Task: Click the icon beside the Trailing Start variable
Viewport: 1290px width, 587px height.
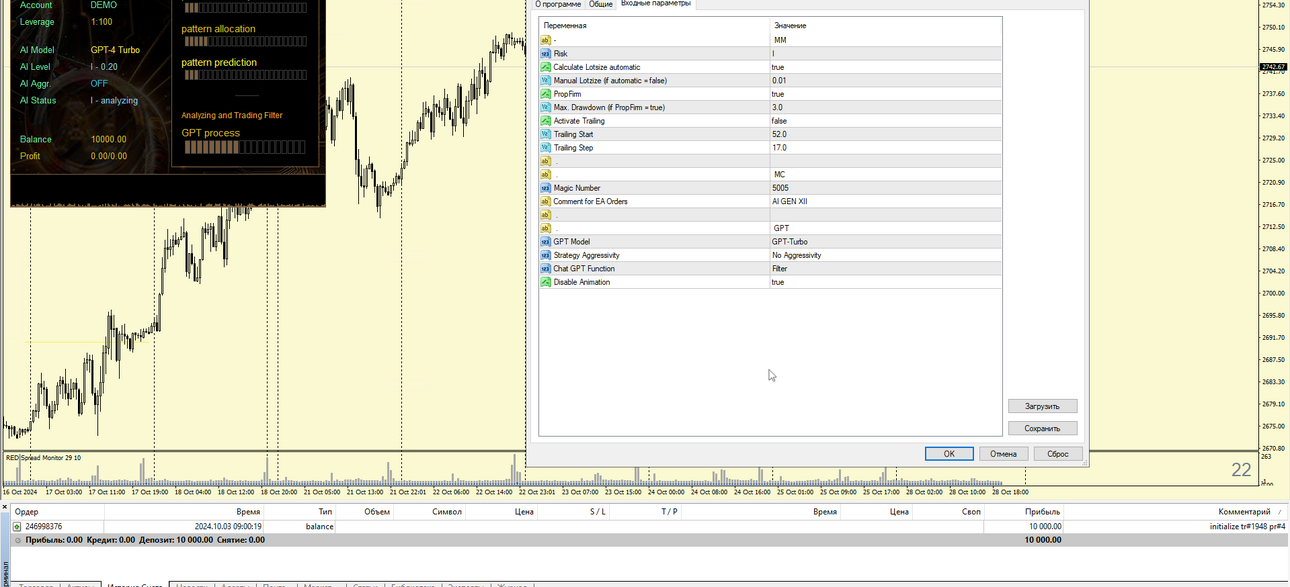Action: pos(545,134)
